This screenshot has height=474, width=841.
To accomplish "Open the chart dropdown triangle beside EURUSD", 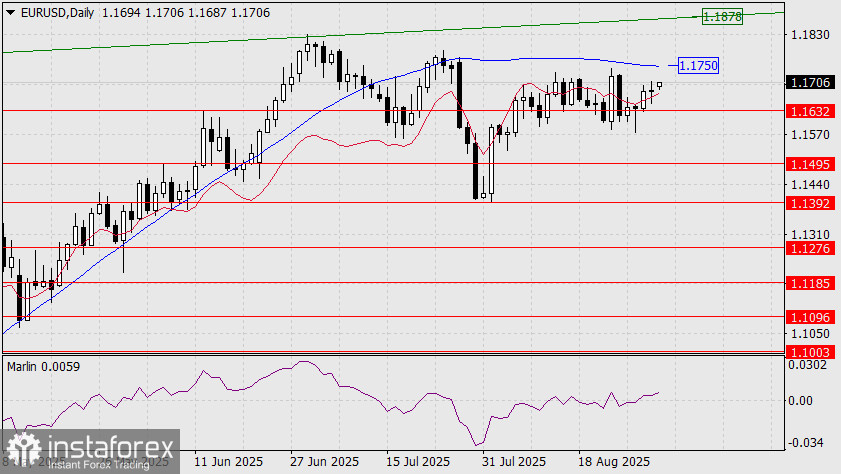I will (x=10, y=13).
